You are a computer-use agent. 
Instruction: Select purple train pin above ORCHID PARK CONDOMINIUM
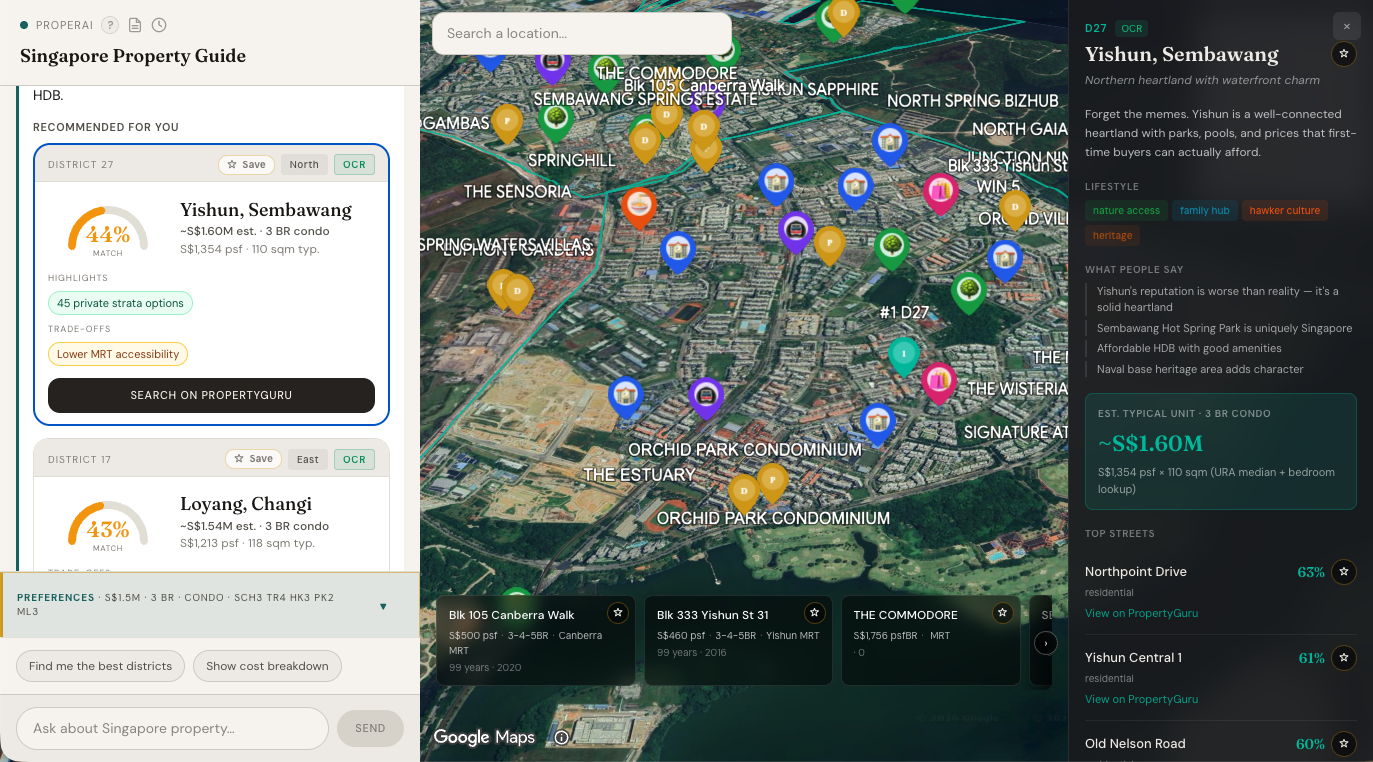(x=706, y=396)
